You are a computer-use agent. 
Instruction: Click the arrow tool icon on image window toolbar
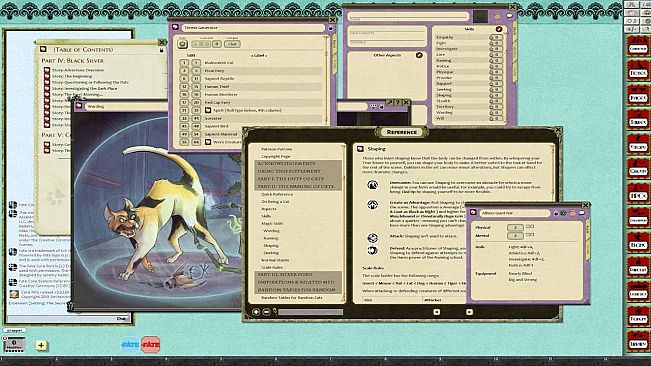(x=389, y=102)
